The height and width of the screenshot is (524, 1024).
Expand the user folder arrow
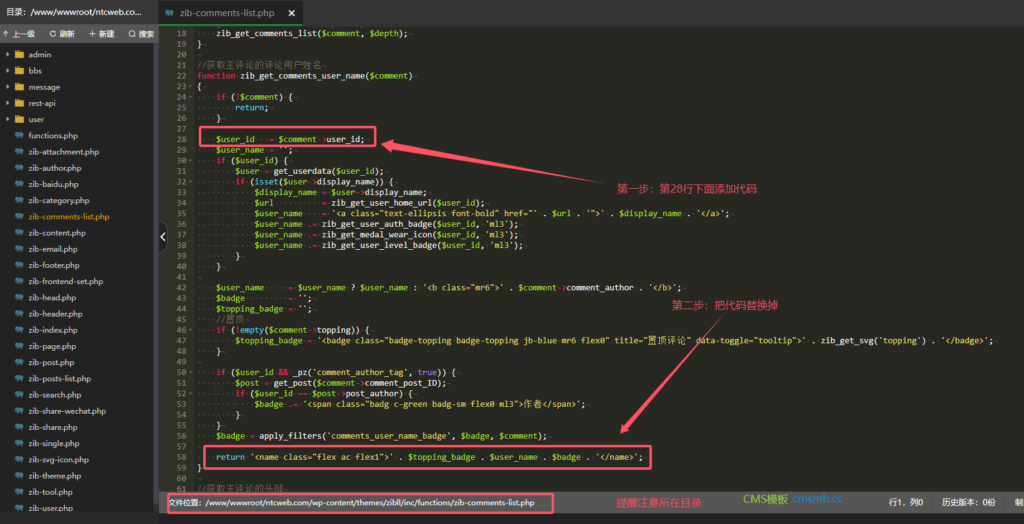tap(7, 120)
